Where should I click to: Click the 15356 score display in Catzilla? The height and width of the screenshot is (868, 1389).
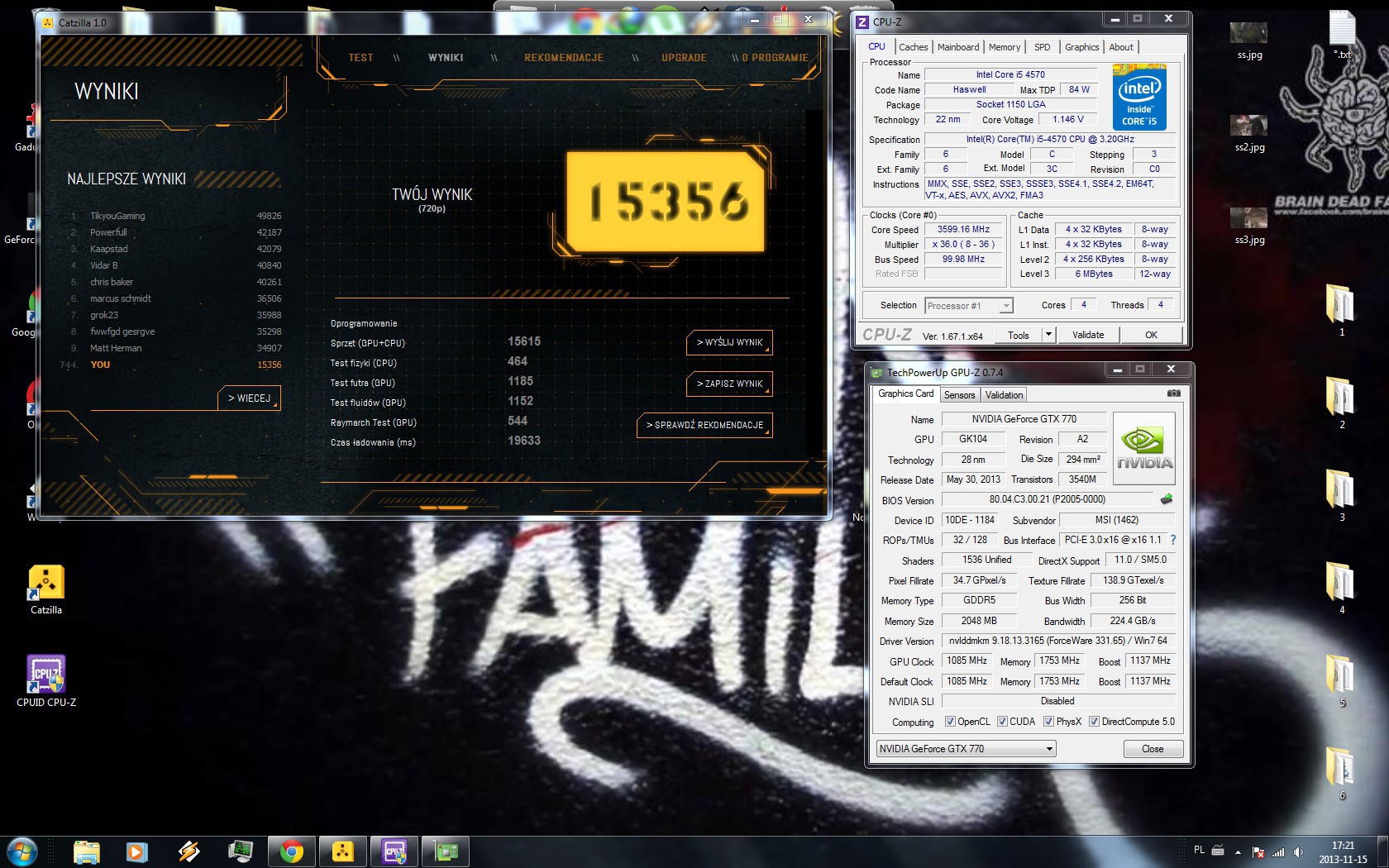666,202
